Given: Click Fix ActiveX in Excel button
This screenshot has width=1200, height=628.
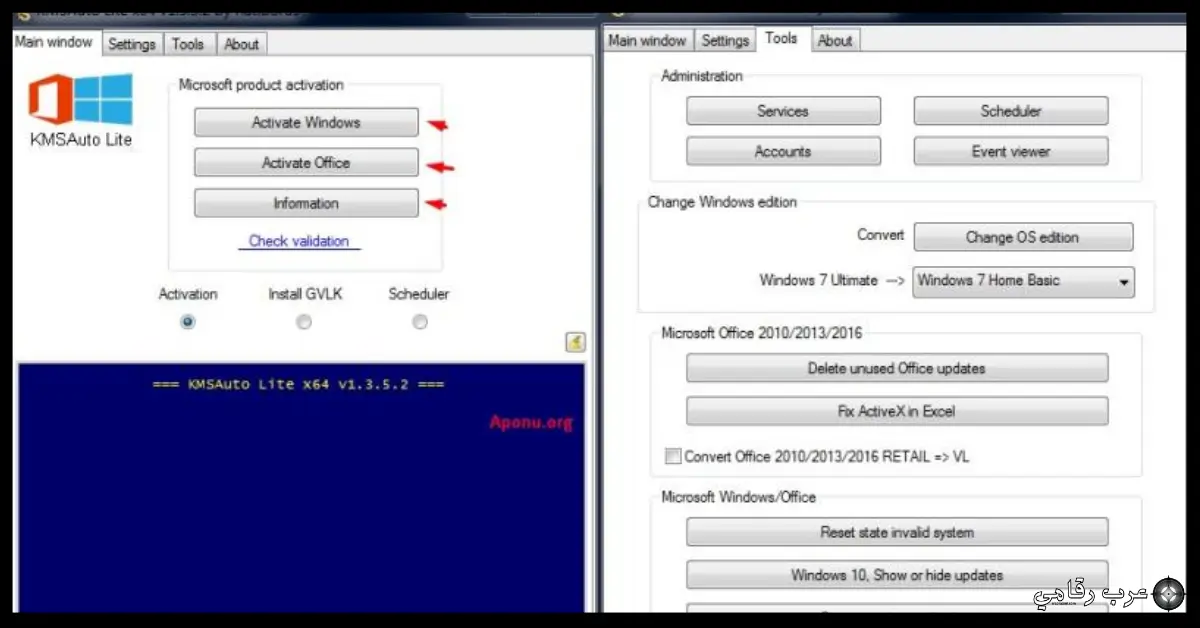Looking at the screenshot, I should coord(896,411).
